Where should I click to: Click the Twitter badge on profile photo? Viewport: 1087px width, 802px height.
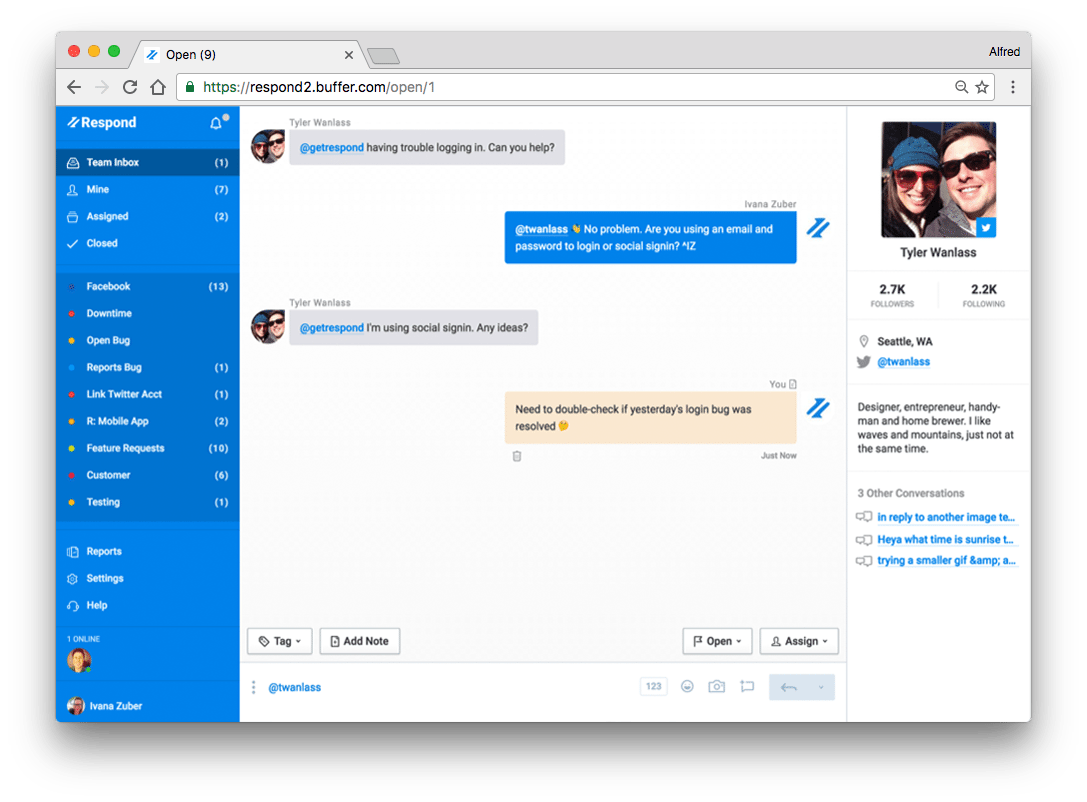point(986,228)
